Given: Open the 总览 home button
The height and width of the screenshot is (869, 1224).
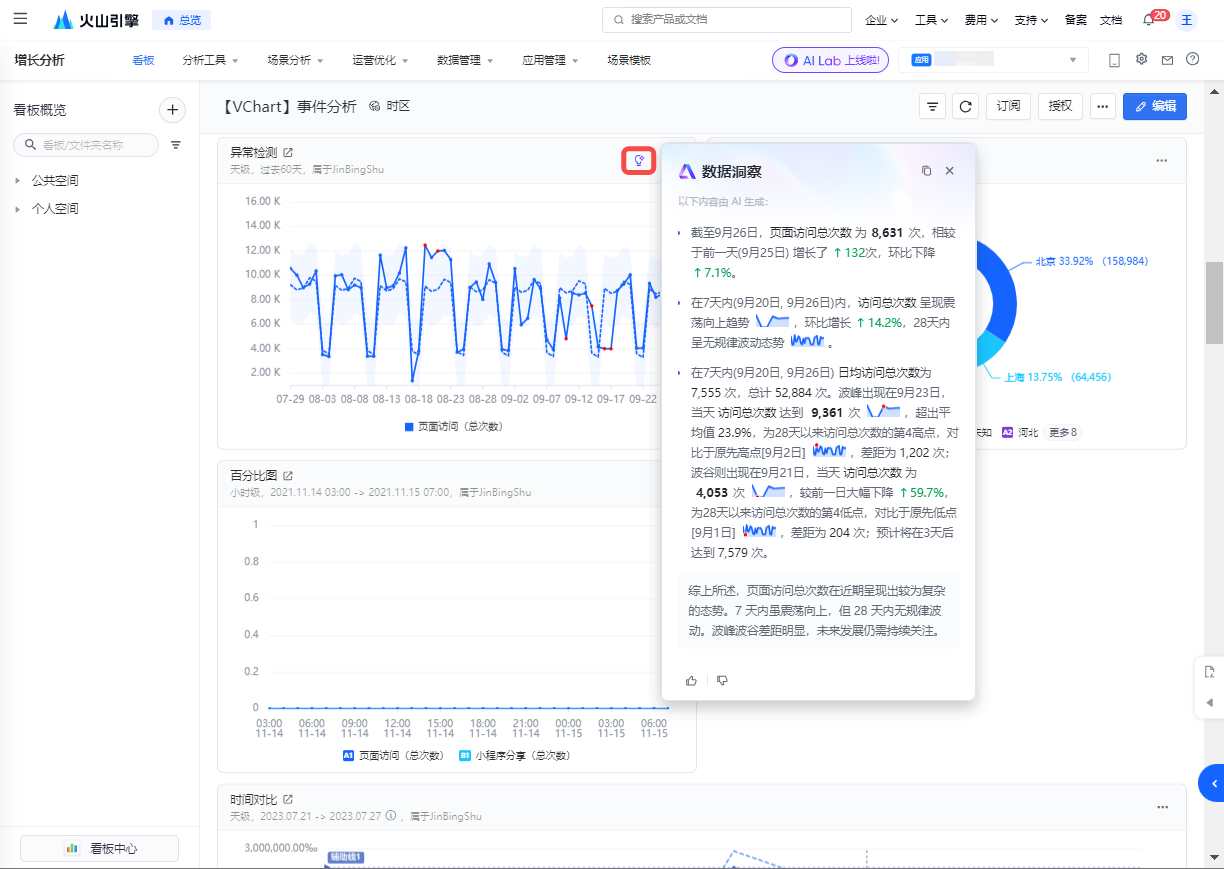Looking at the screenshot, I should click(182, 20).
